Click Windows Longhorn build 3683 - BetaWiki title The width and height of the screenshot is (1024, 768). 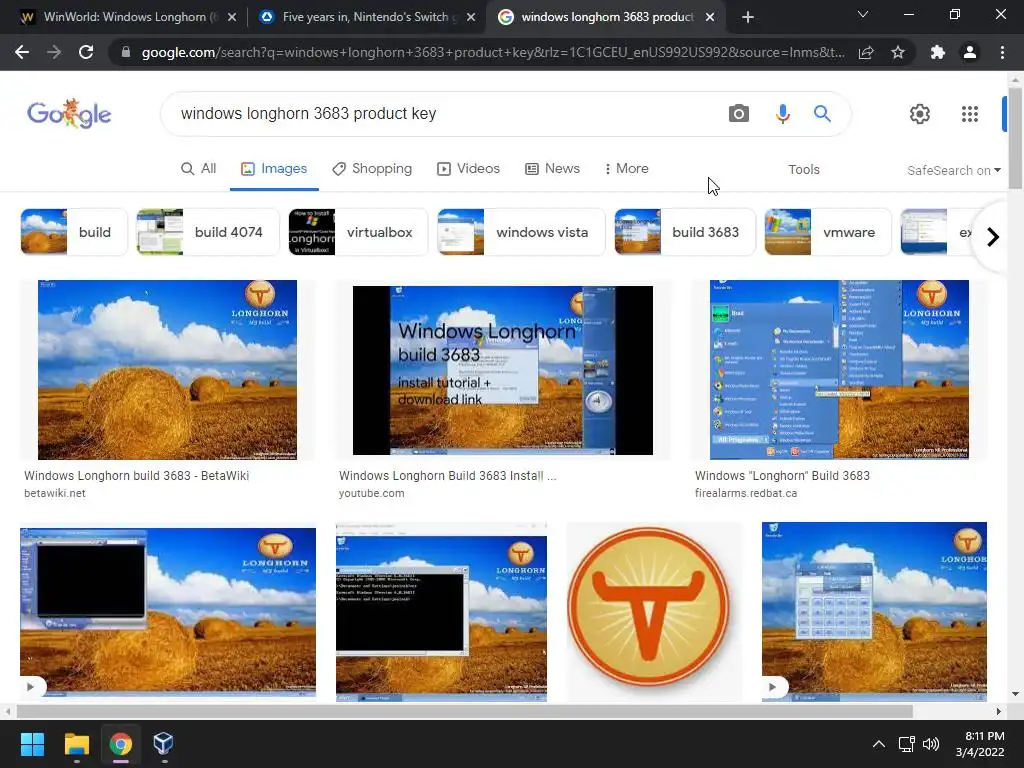(136, 475)
